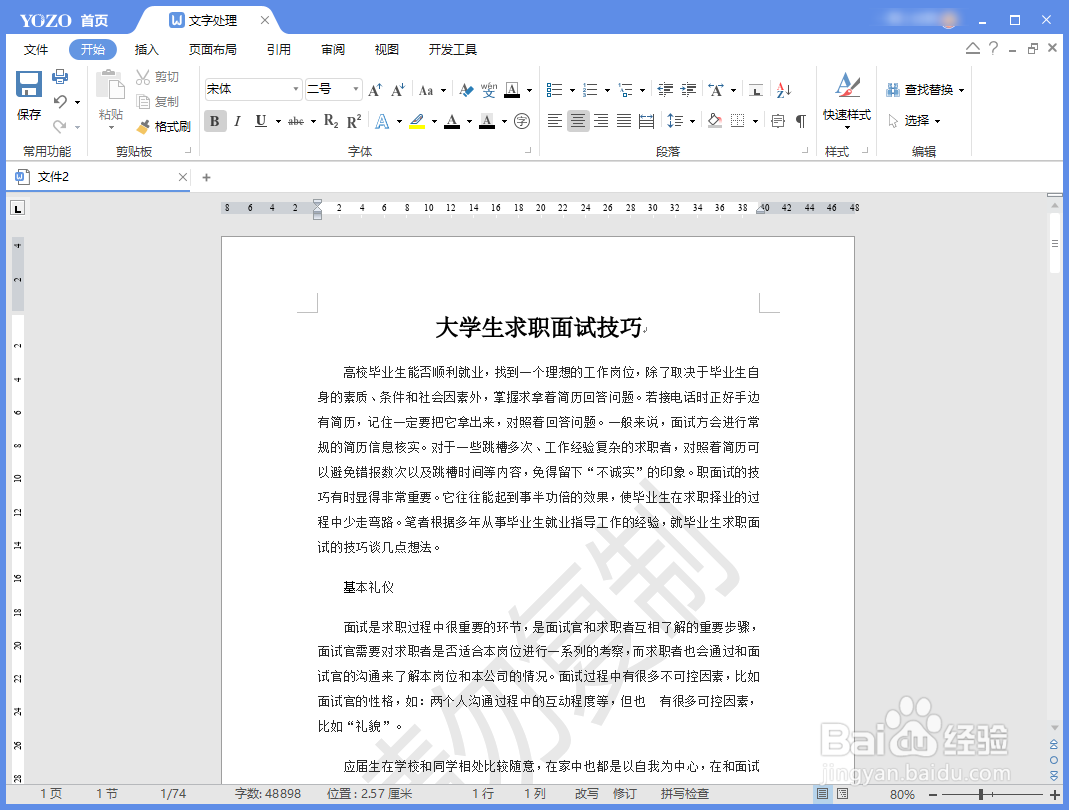Click the Quick Styles (快速样式) icon
The height and width of the screenshot is (810, 1069).
(x=847, y=87)
